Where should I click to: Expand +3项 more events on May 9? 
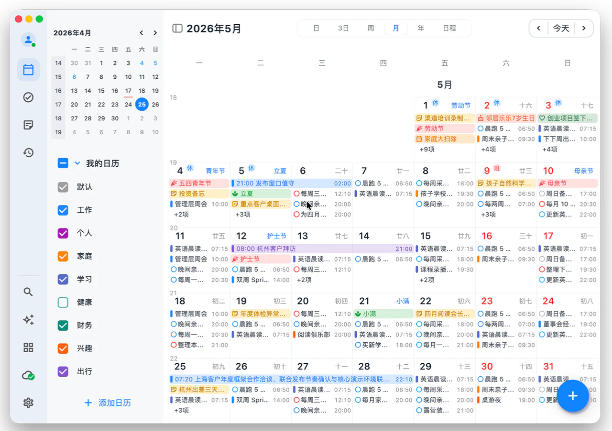488,214
